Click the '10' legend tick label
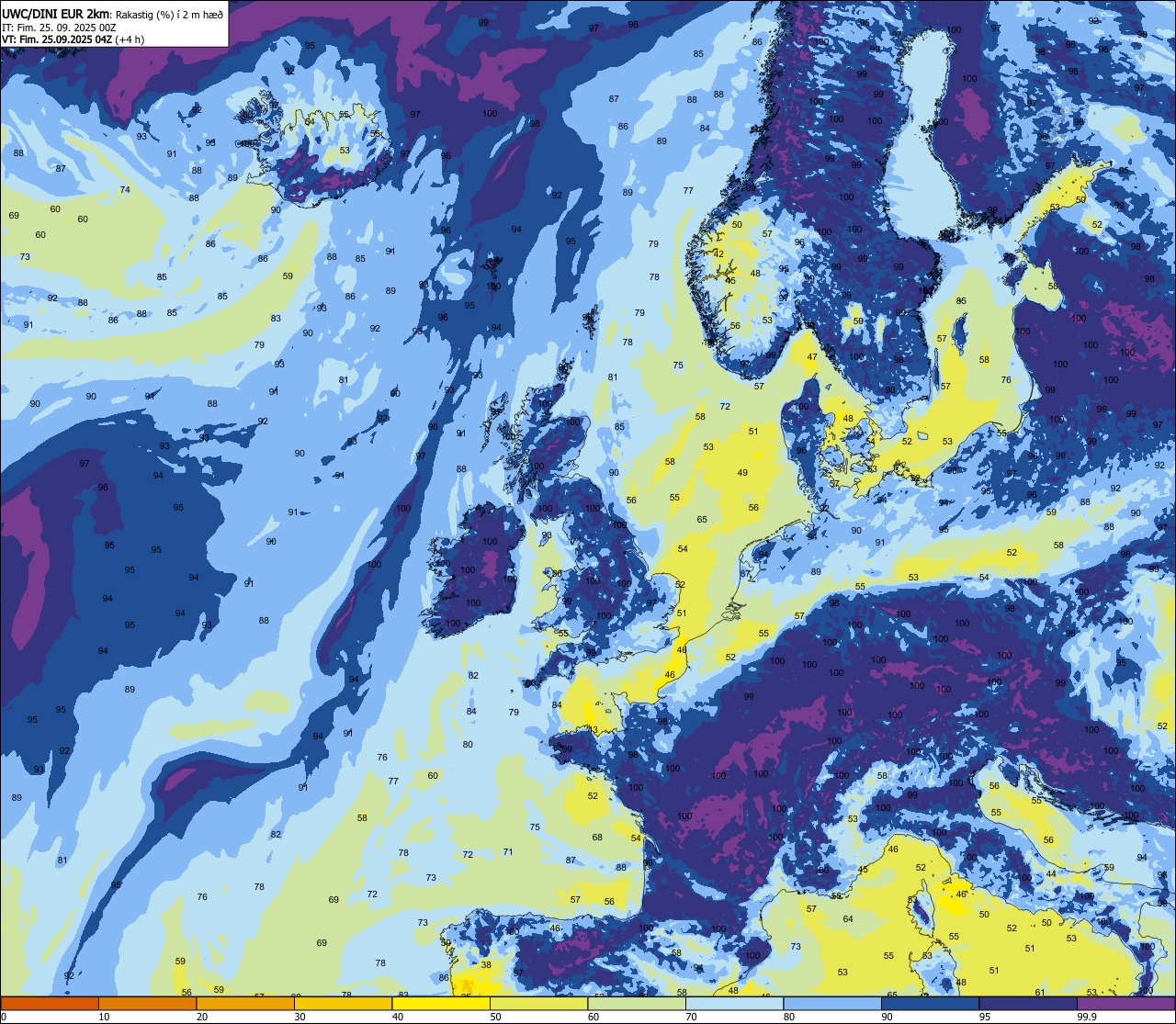This screenshot has height=1024, width=1176. coord(105,1017)
